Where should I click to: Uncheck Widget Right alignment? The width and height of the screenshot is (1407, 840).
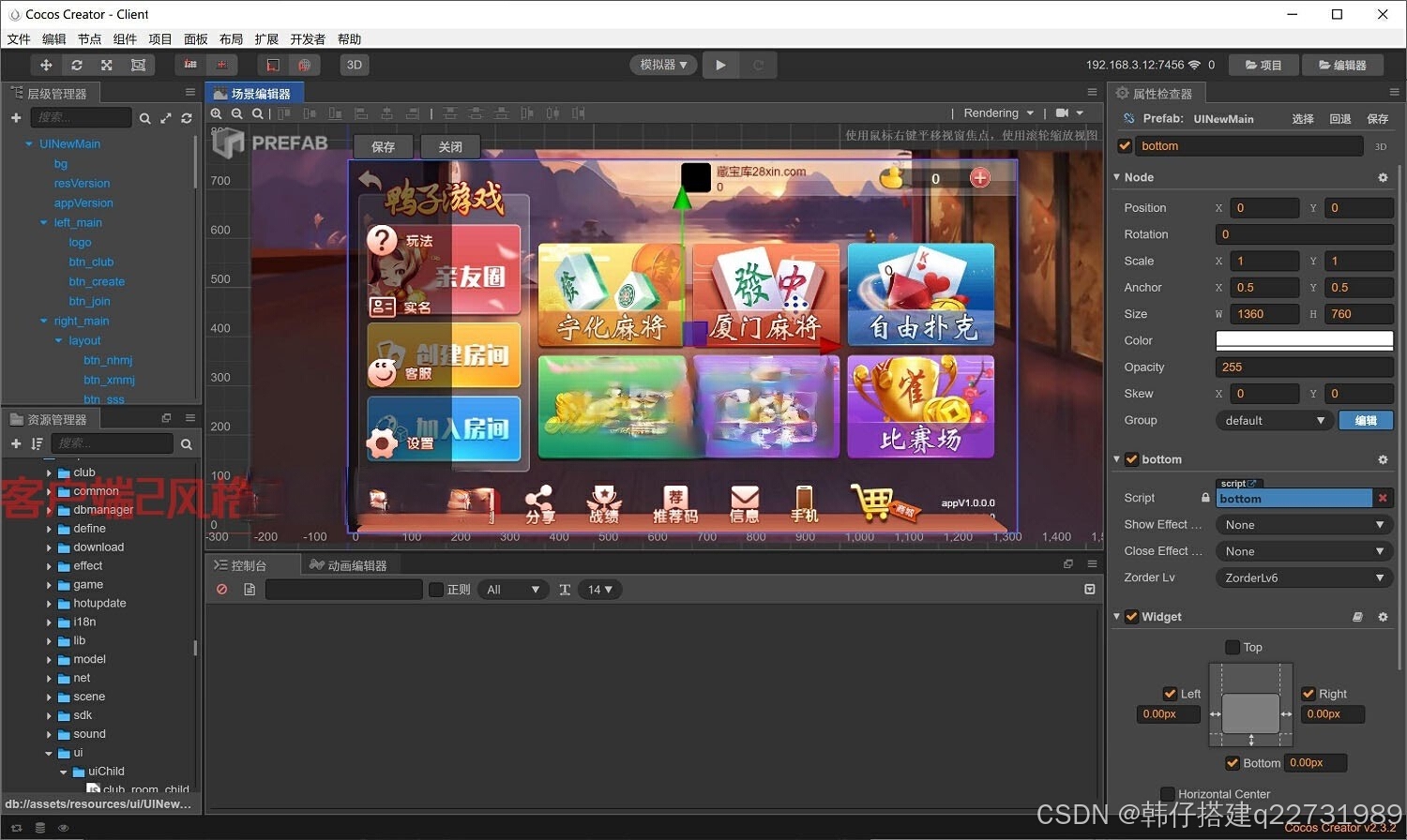[1309, 694]
